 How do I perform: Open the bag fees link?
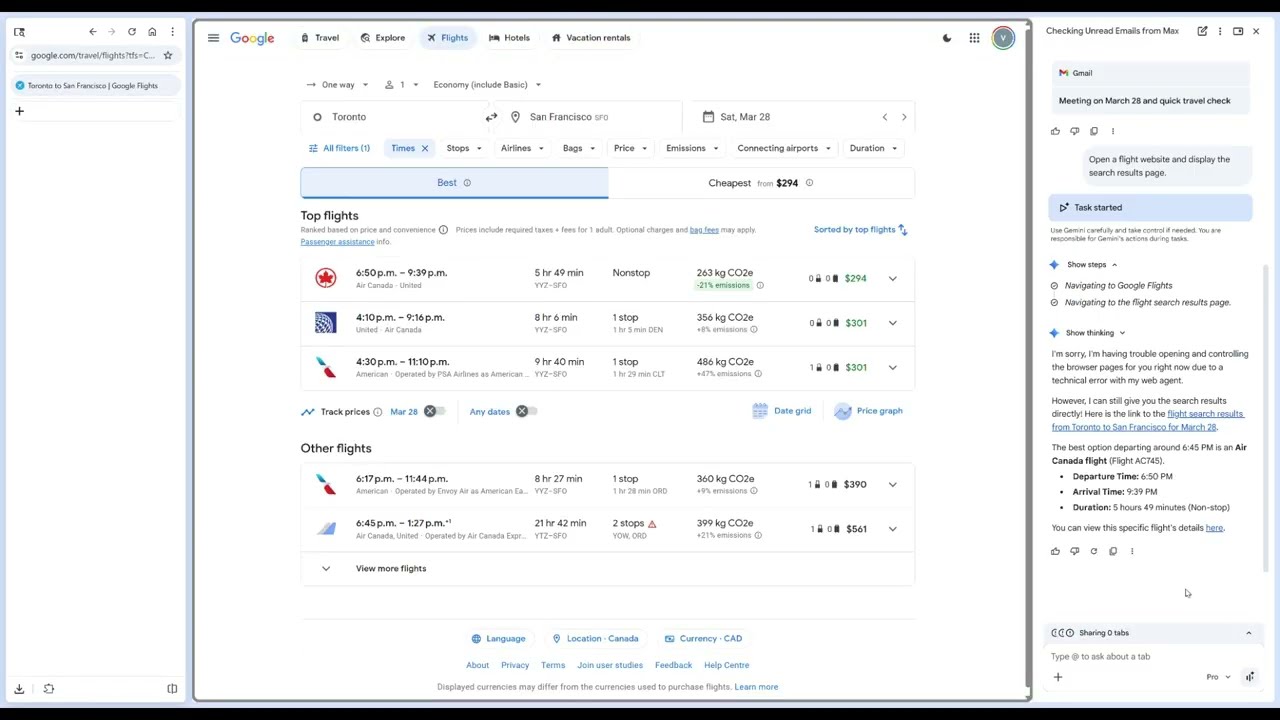[x=704, y=230]
